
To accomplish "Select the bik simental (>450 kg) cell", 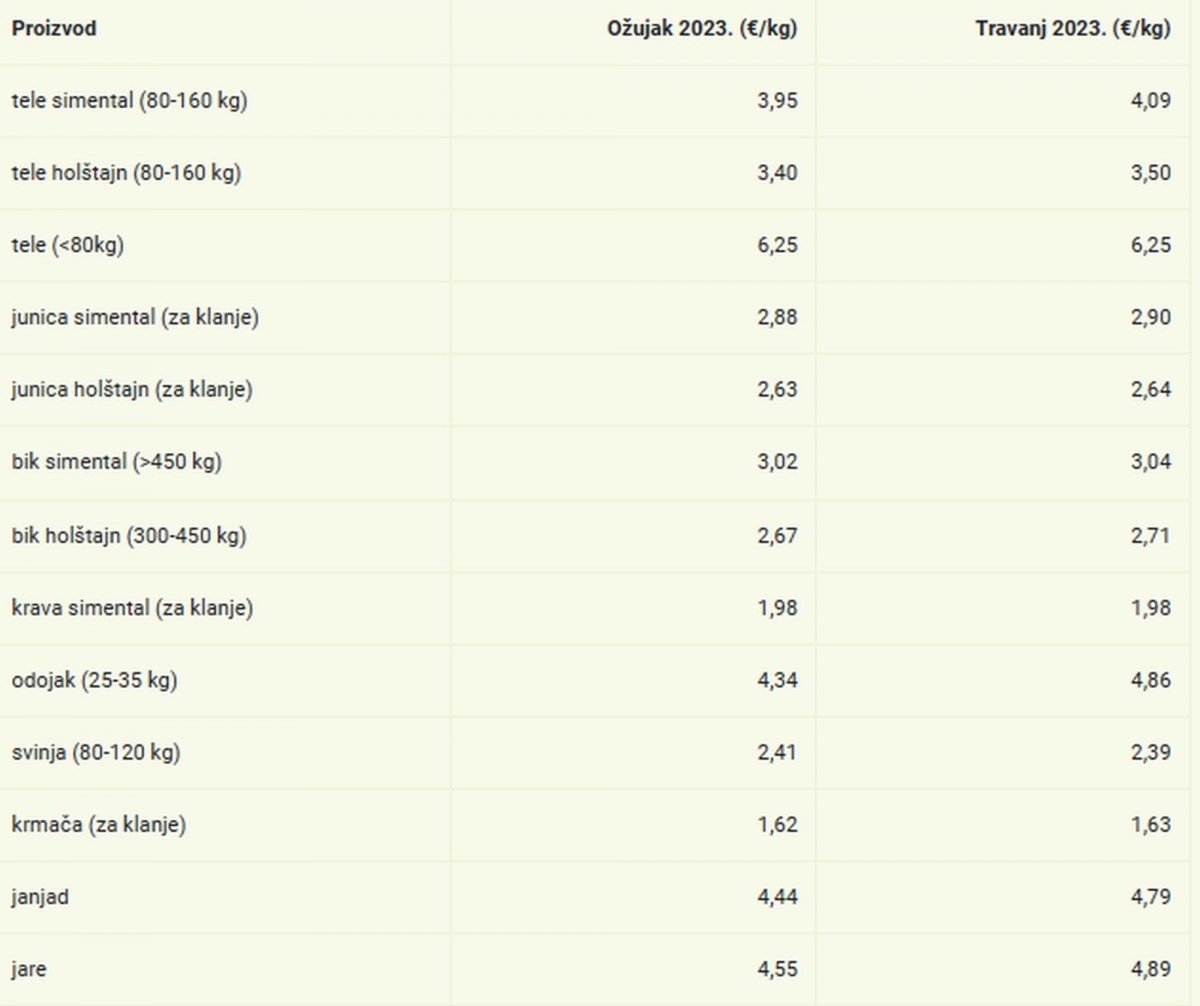I will pos(116,463).
